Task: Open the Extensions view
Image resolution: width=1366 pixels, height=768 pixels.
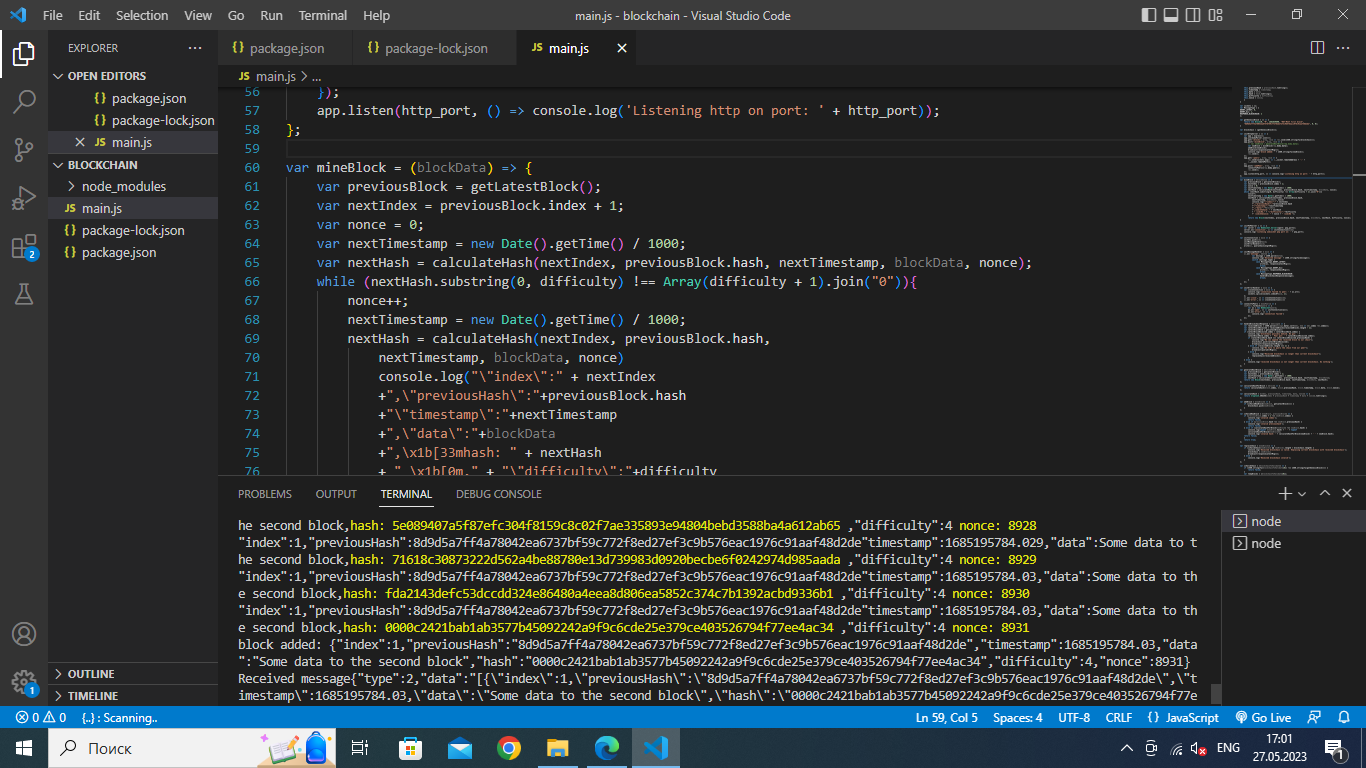Action: click(x=24, y=247)
